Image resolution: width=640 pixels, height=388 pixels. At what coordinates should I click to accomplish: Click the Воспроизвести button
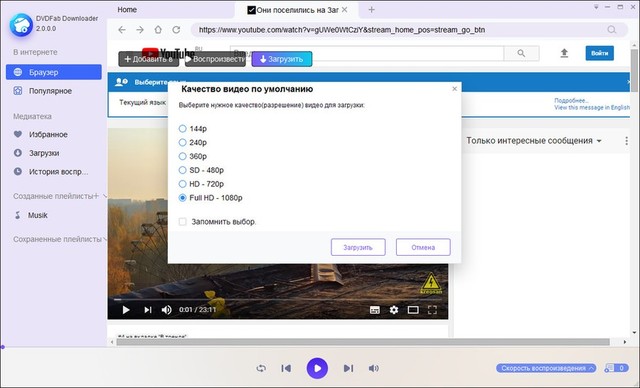click(x=215, y=59)
